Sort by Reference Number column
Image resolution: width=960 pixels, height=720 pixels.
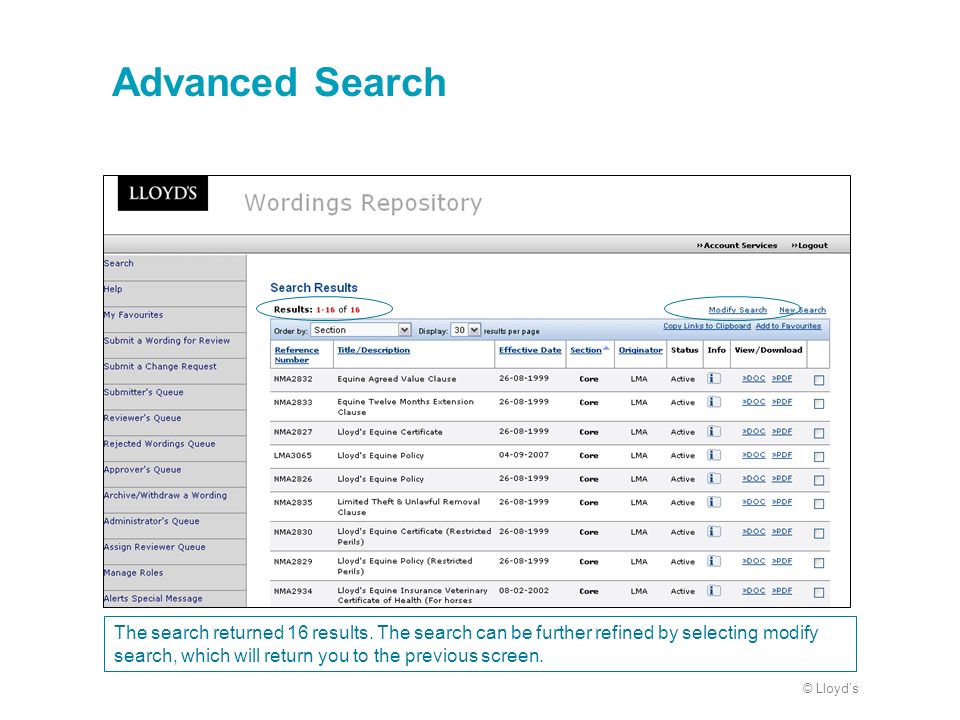297,355
